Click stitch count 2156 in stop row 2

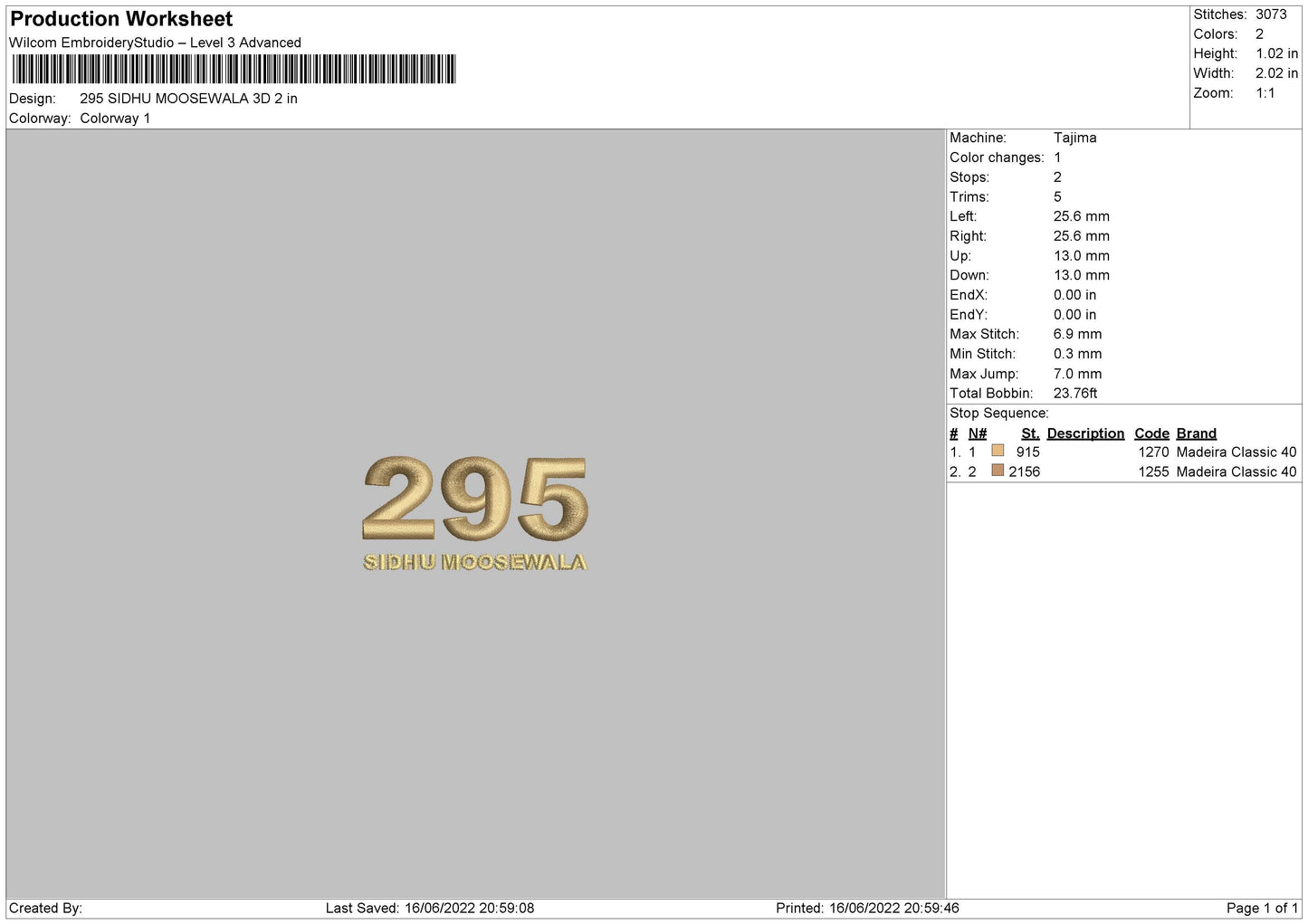tap(1024, 472)
